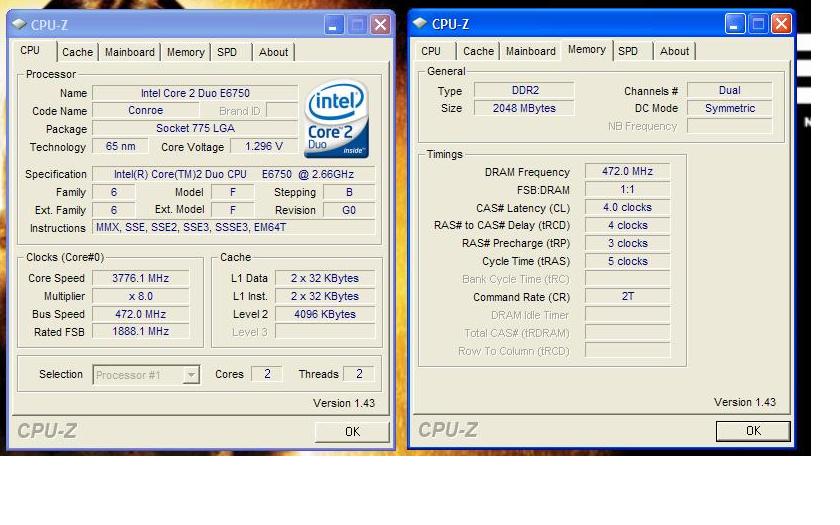Click the empty Bank Cycle Time (tRC) field
Image resolution: width=840 pixels, height=525 pixels.
[x=627, y=279]
